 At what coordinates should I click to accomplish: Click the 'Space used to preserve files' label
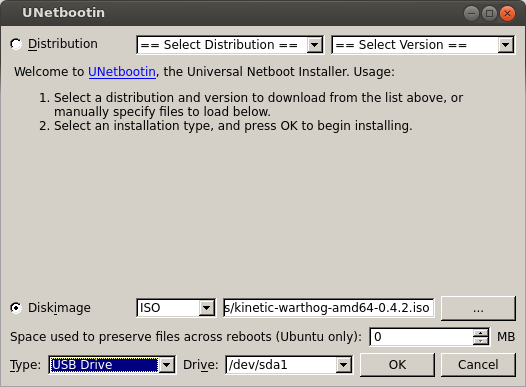pos(186,337)
